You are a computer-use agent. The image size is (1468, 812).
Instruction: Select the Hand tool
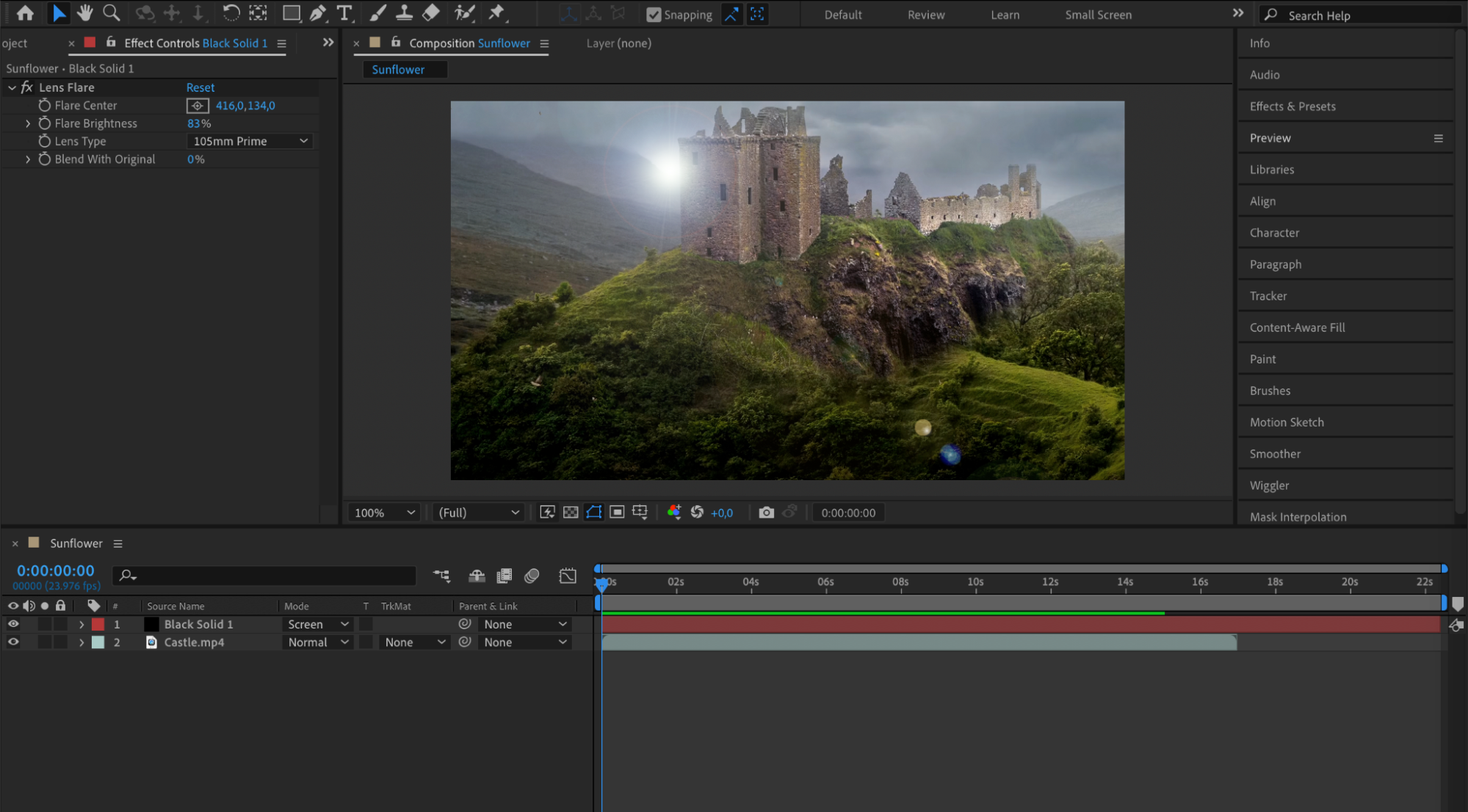pos(84,13)
